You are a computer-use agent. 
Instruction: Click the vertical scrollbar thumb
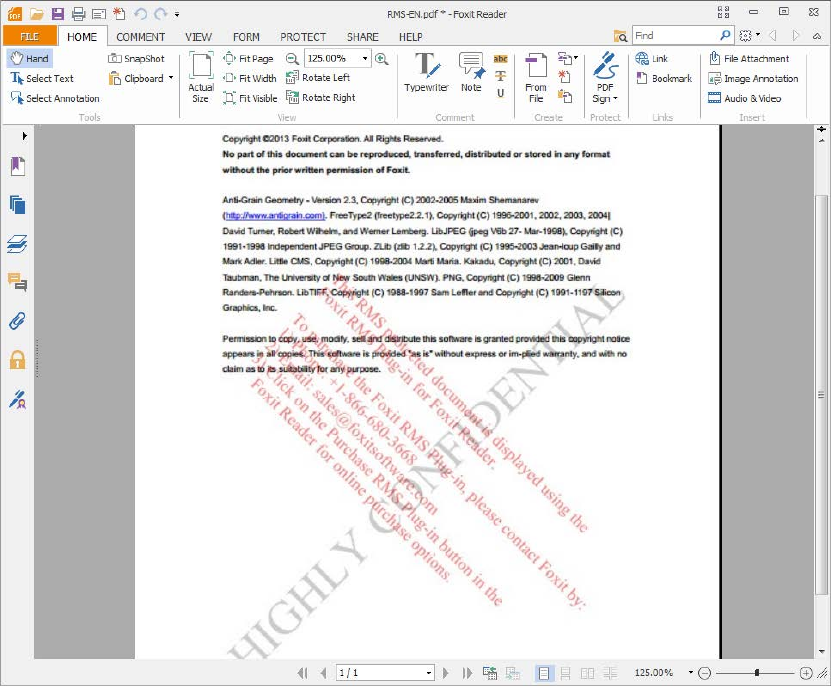click(x=821, y=395)
